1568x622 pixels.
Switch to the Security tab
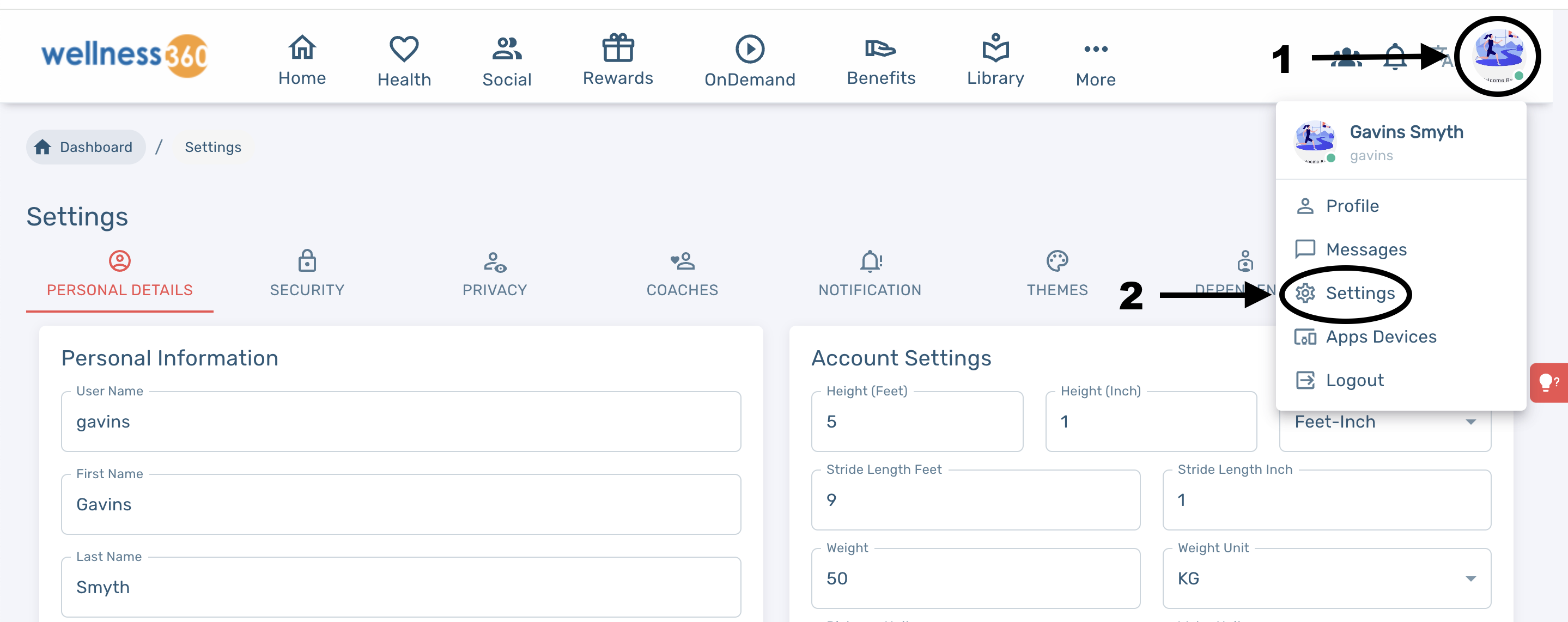(x=307, y=275)
